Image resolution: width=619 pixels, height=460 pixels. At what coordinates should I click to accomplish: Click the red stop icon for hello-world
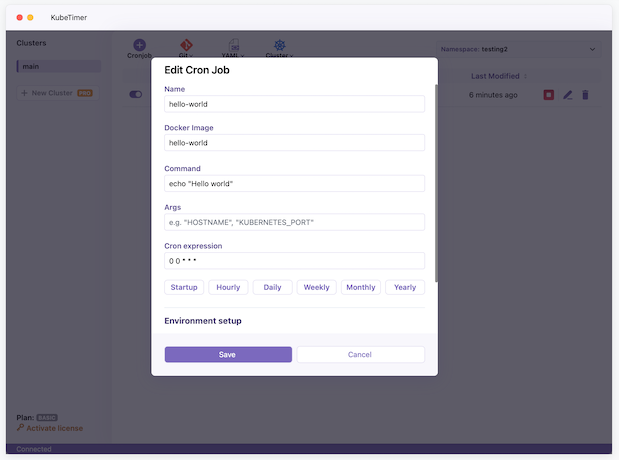[x=548, y=95]
